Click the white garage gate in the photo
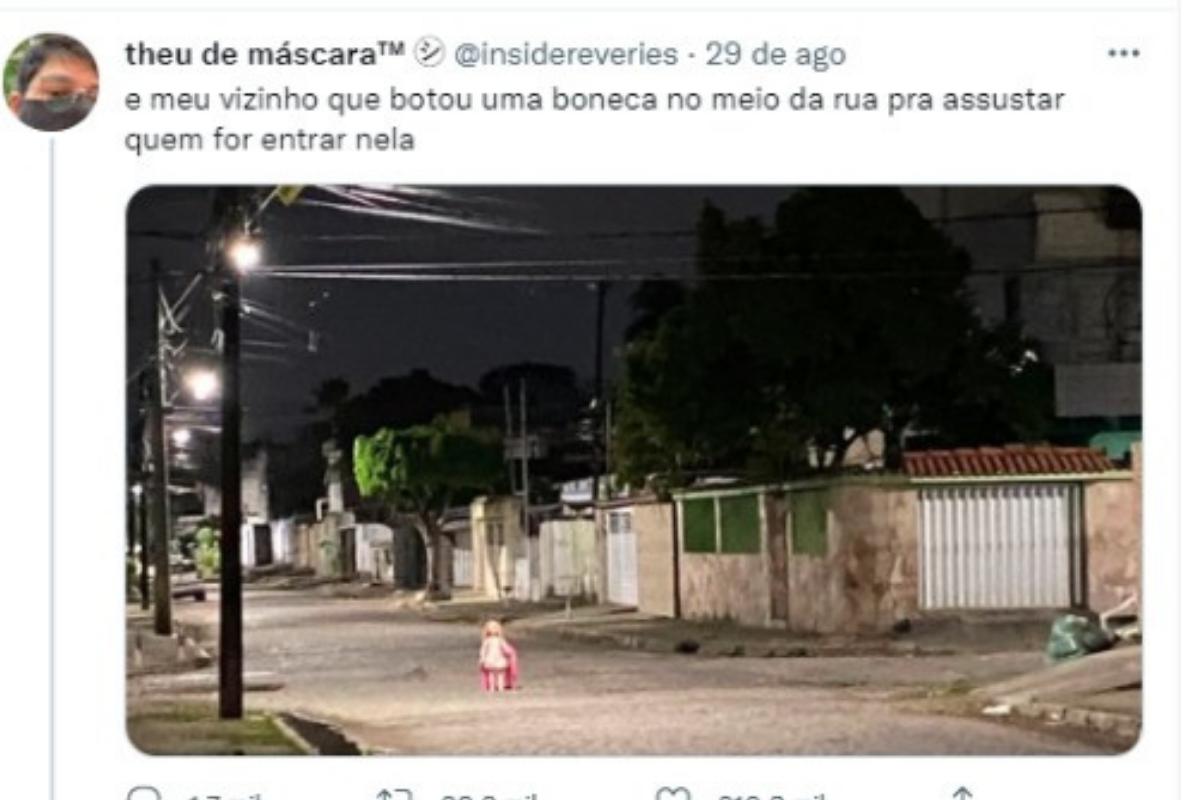Screen dimensions: 1200x800 point(996,545)
